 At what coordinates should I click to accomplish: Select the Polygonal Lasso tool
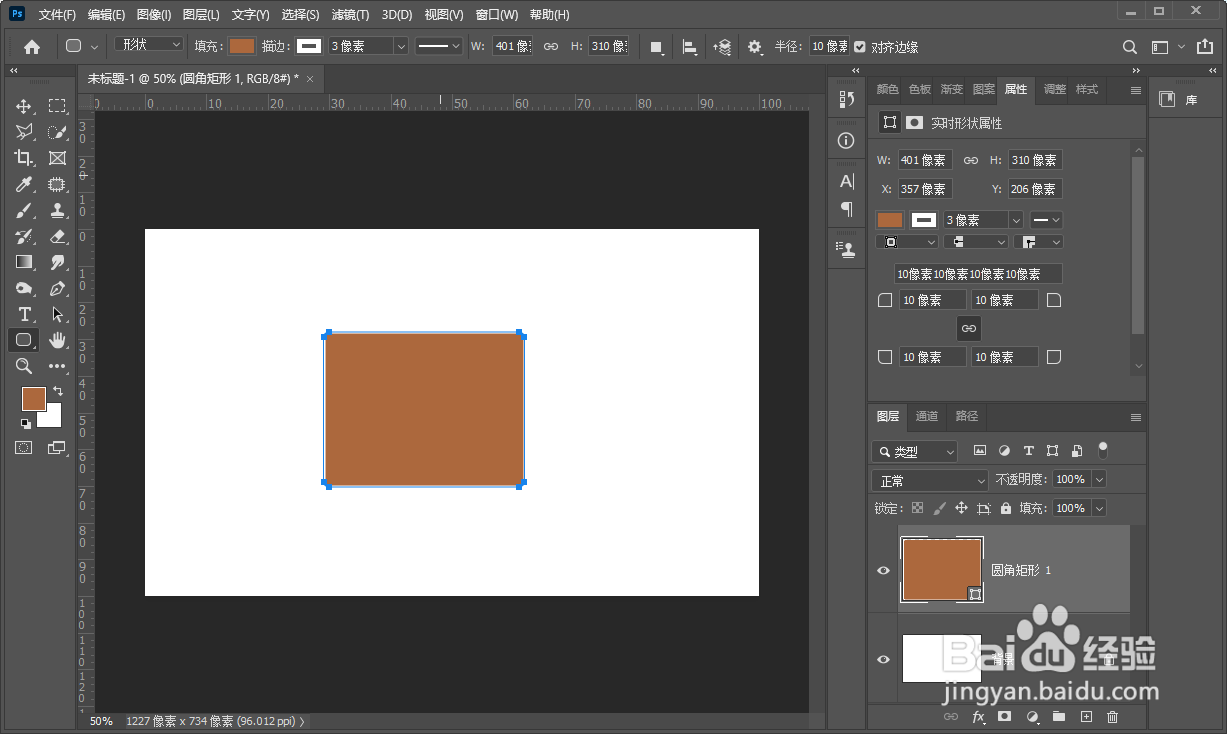24,132
